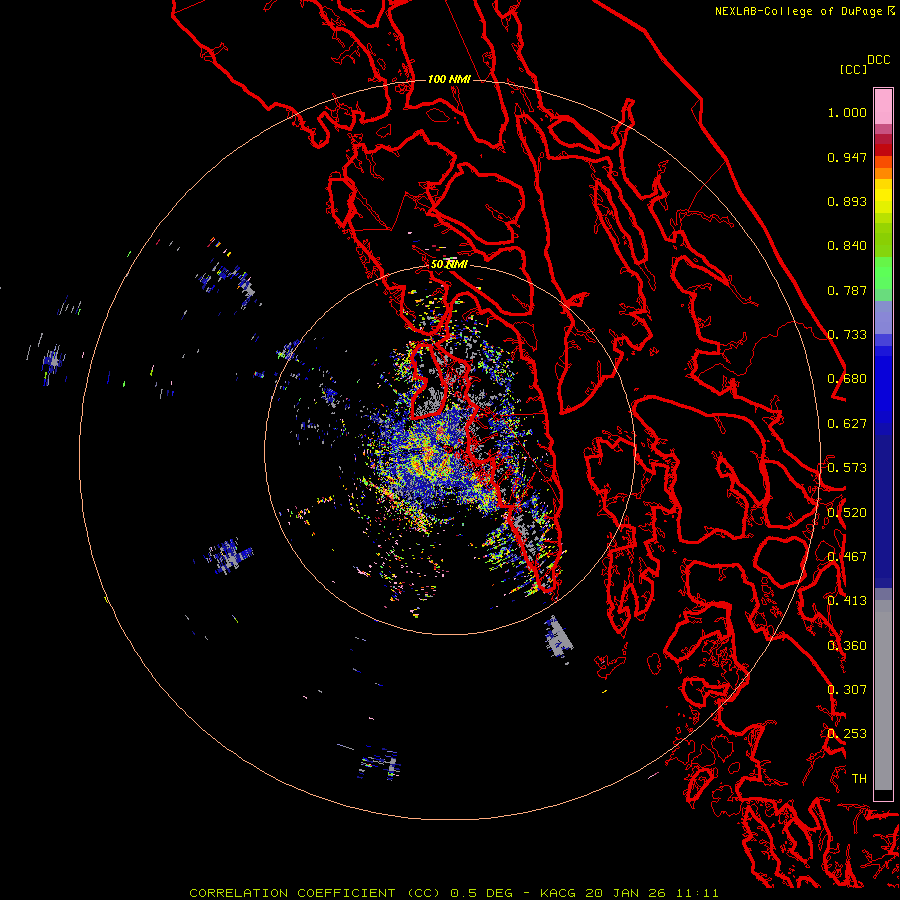
Task: Click the 0.253 color scale value
Action: coord(847,734)
